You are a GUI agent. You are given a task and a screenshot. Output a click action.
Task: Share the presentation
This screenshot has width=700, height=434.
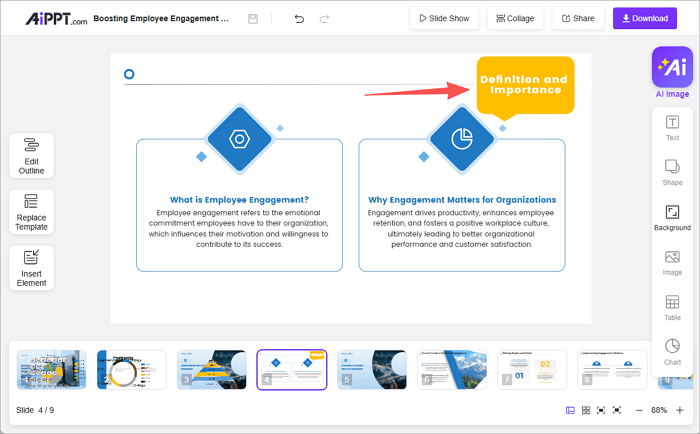pos(578,18)
